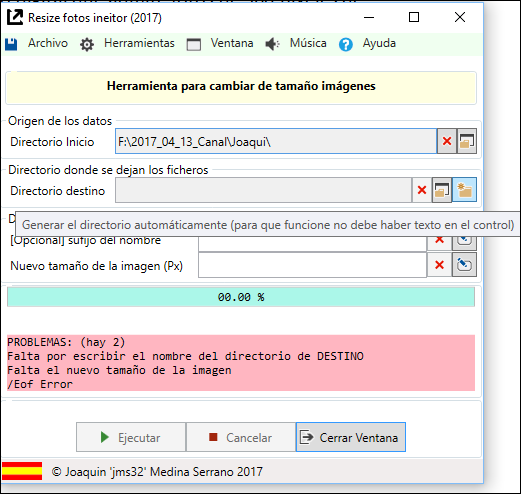Open the Ayuda menu

click(379, 43)
